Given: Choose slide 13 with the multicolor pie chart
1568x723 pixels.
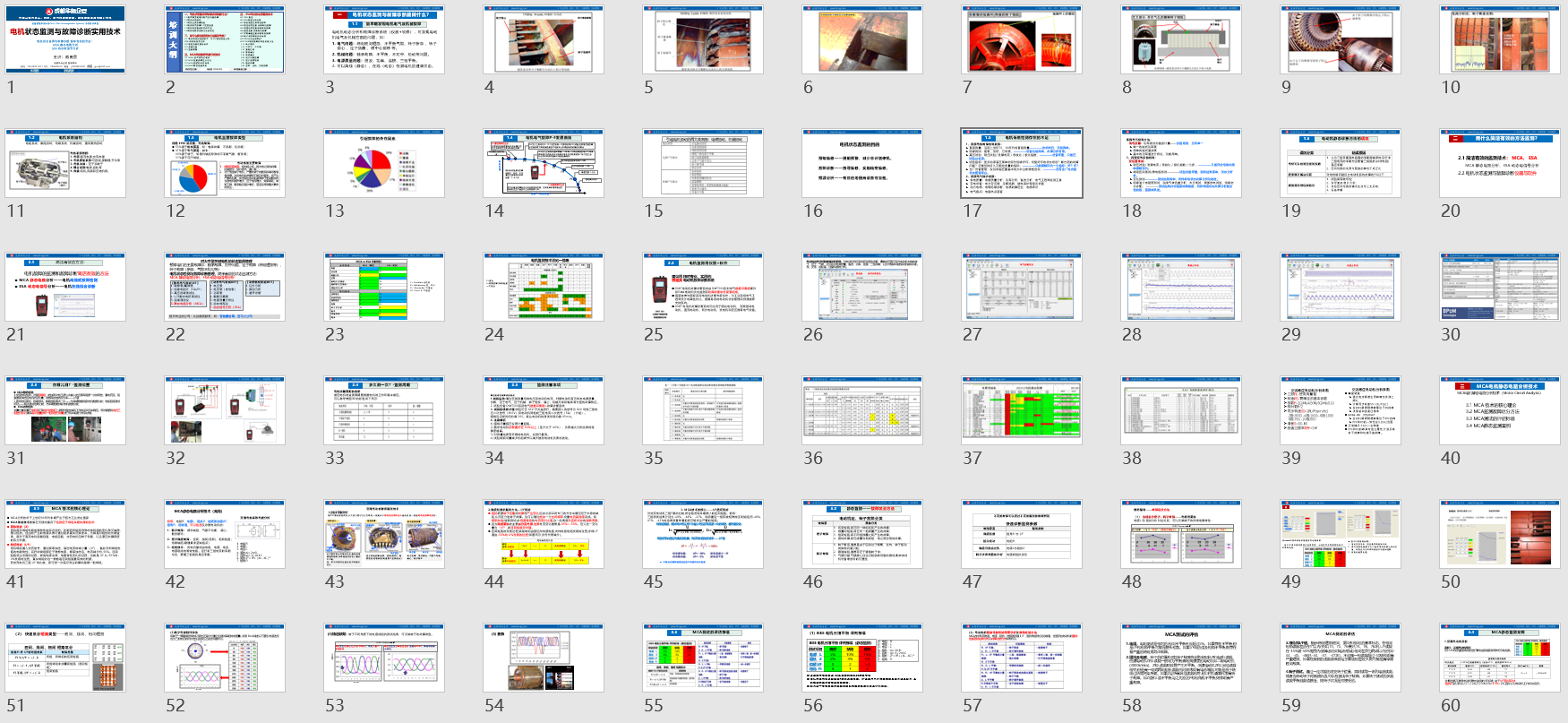Looking at the screenshot, I should [384, 164].
